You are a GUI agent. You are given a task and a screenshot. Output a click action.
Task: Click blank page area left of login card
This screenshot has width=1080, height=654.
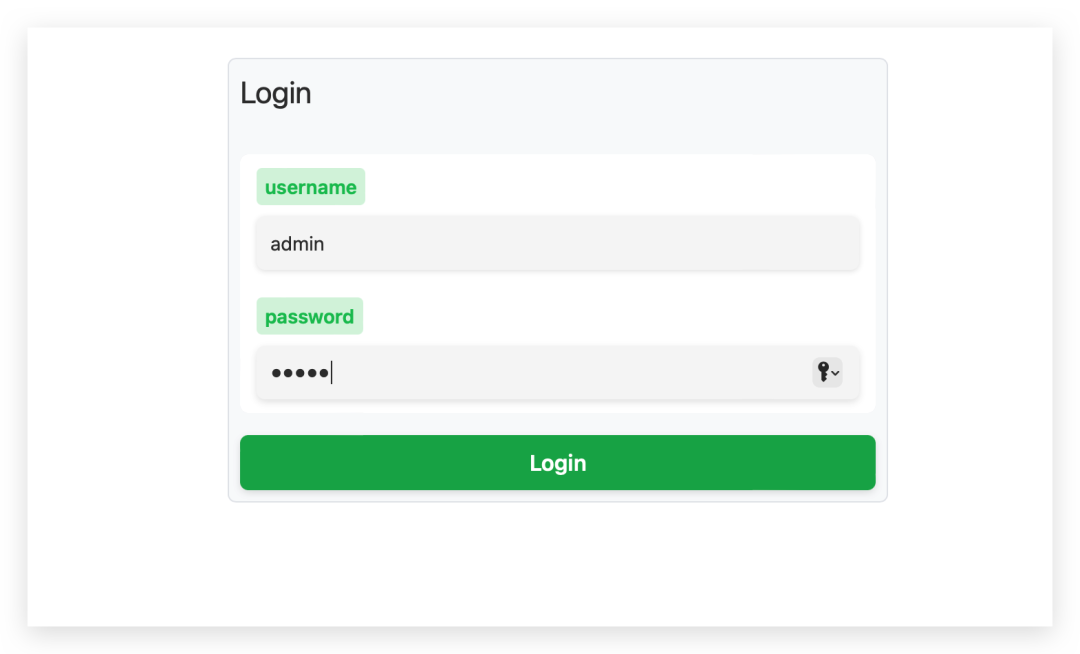pos(127,300)
